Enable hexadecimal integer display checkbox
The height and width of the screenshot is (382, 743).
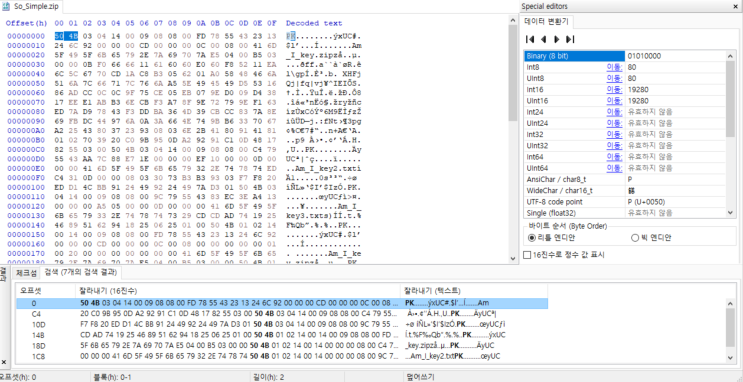pos(527,255)
